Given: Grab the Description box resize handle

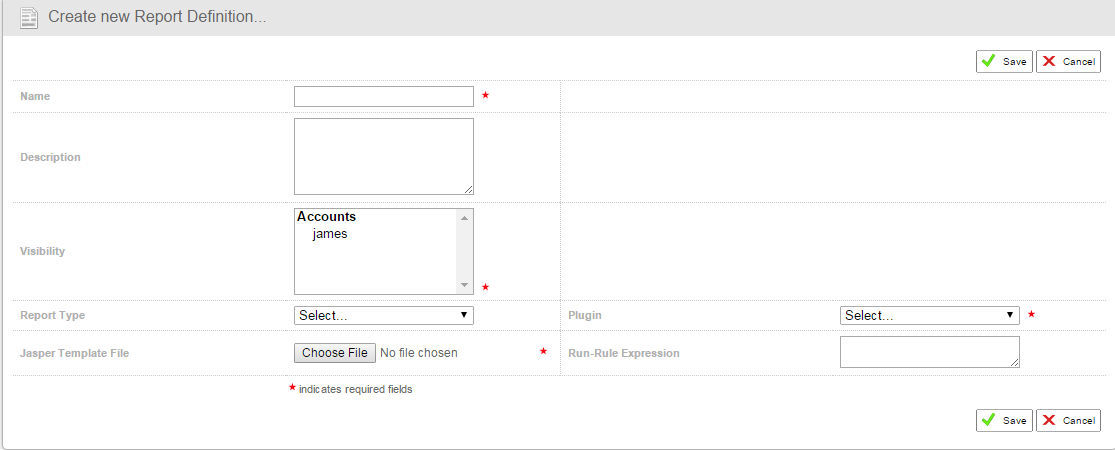Looking at the screenshot, I should click(x=468, y=189).
